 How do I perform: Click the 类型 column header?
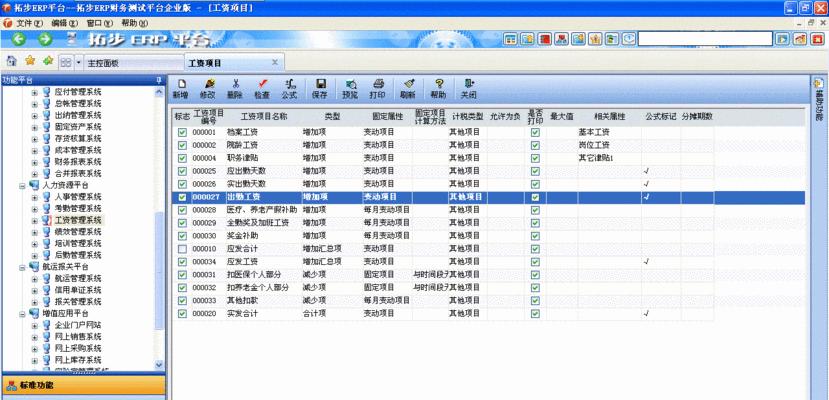click(333, 116)
